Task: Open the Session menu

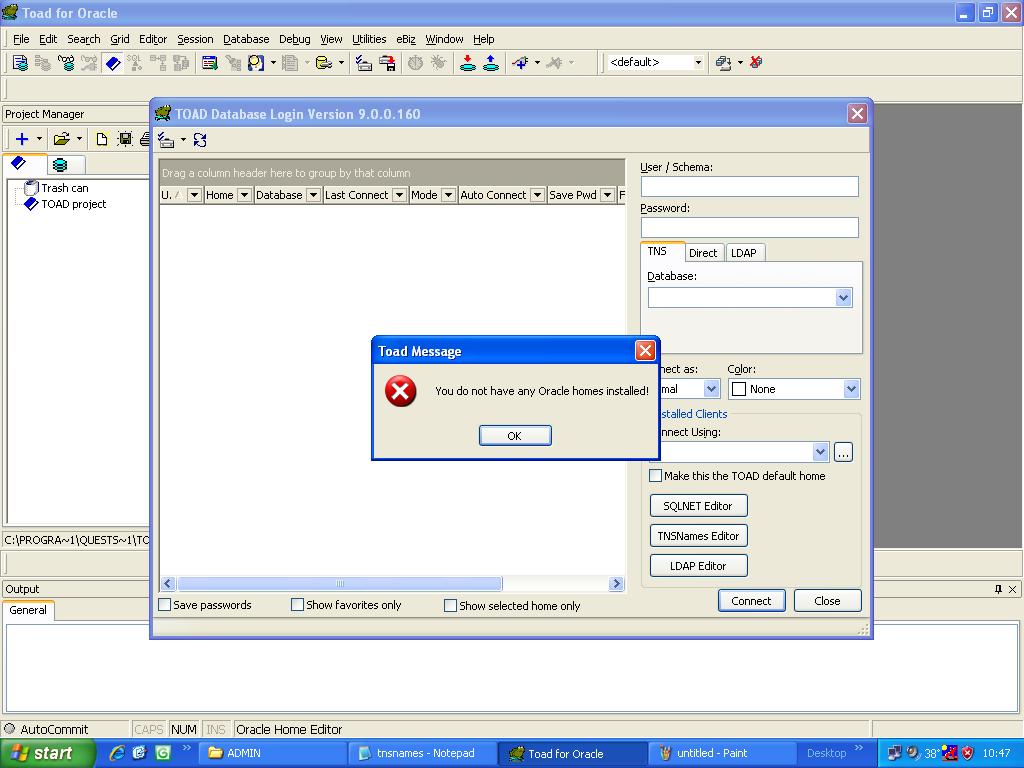Action: point(195,39)
